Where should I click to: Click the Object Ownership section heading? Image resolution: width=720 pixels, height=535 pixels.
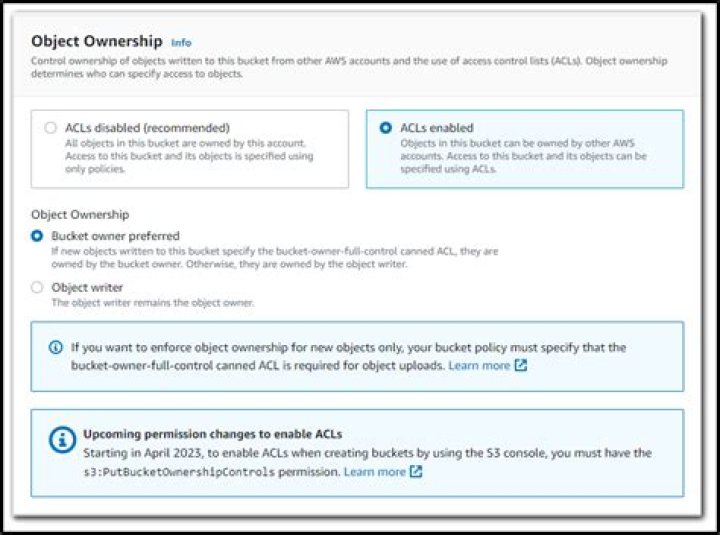[x=96, y=41]
